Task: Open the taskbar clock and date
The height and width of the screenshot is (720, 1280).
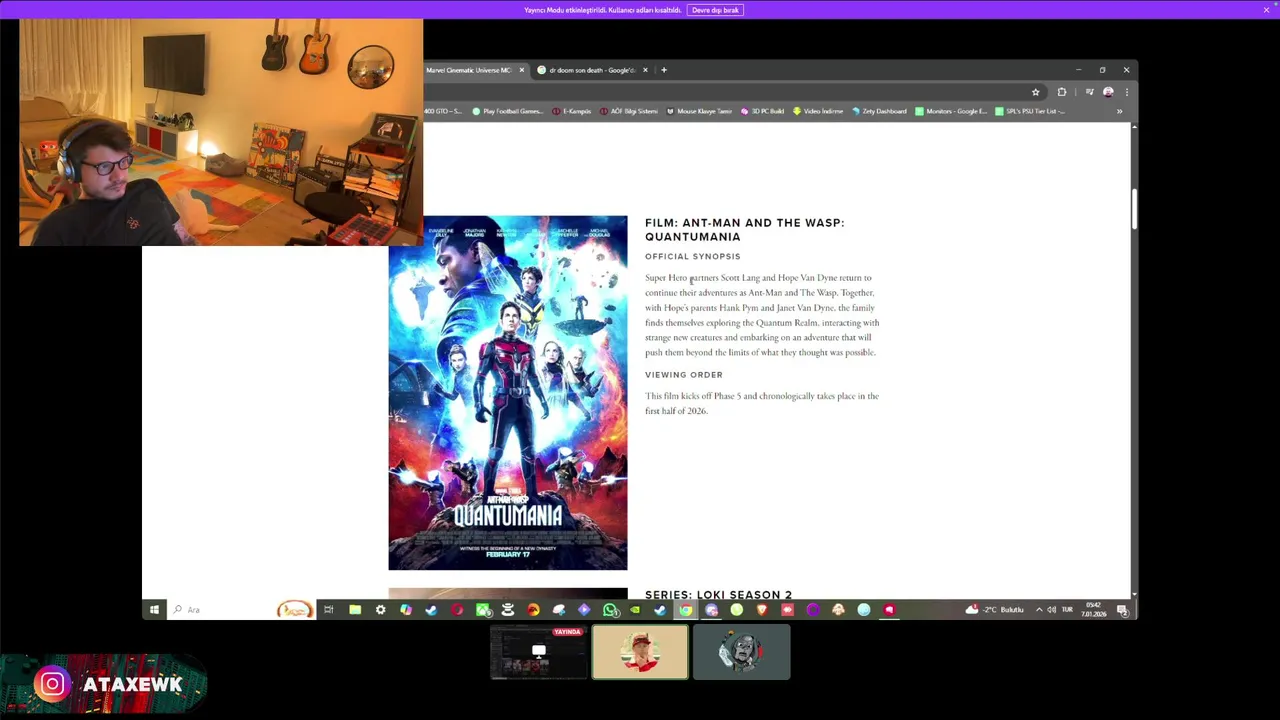Action: click(x=1093, y=609)
